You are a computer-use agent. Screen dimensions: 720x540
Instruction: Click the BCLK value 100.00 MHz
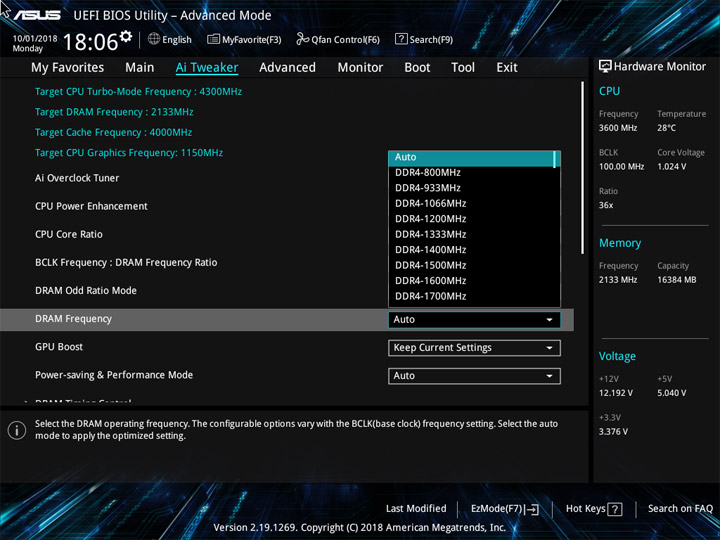pyautogui.click(x=621, y=166)
